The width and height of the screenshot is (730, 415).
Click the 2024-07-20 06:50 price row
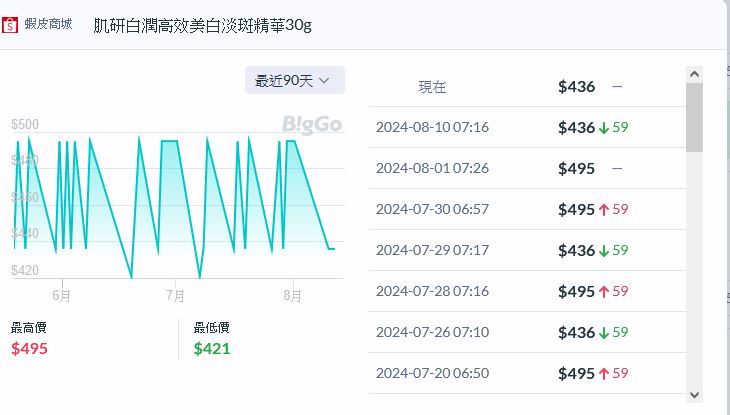526,373
